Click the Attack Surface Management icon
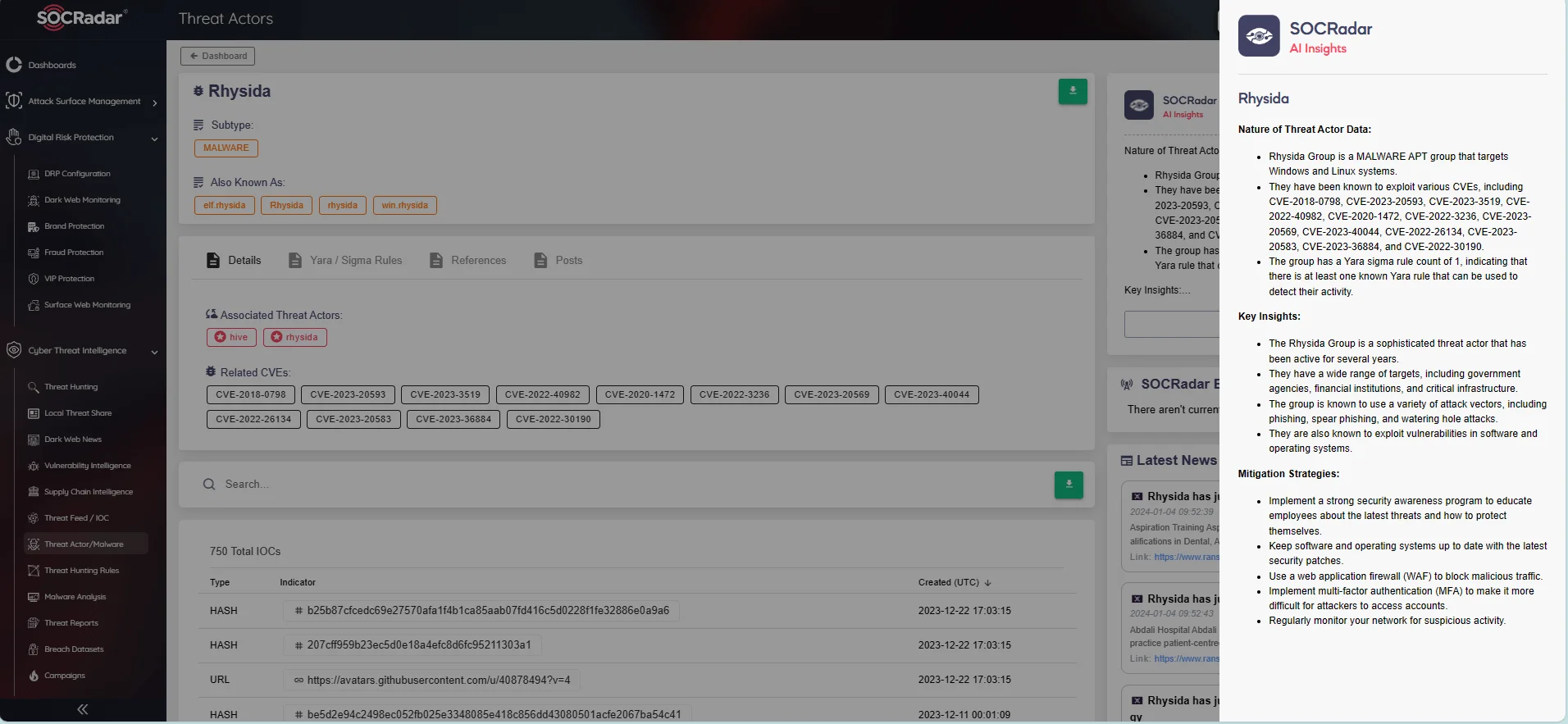Image resolution: width=1568 pixels, height=724 pixels. point(14,101)
